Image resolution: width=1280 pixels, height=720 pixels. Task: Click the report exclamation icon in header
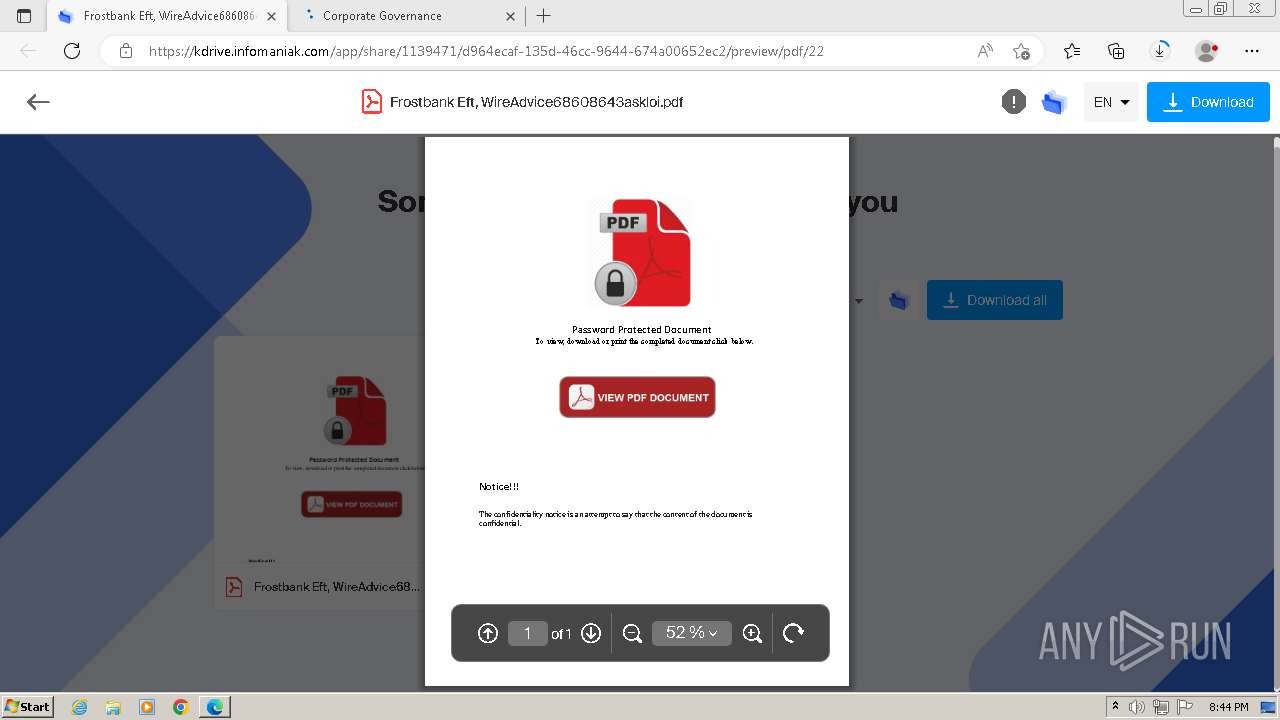coord(1014,102)
